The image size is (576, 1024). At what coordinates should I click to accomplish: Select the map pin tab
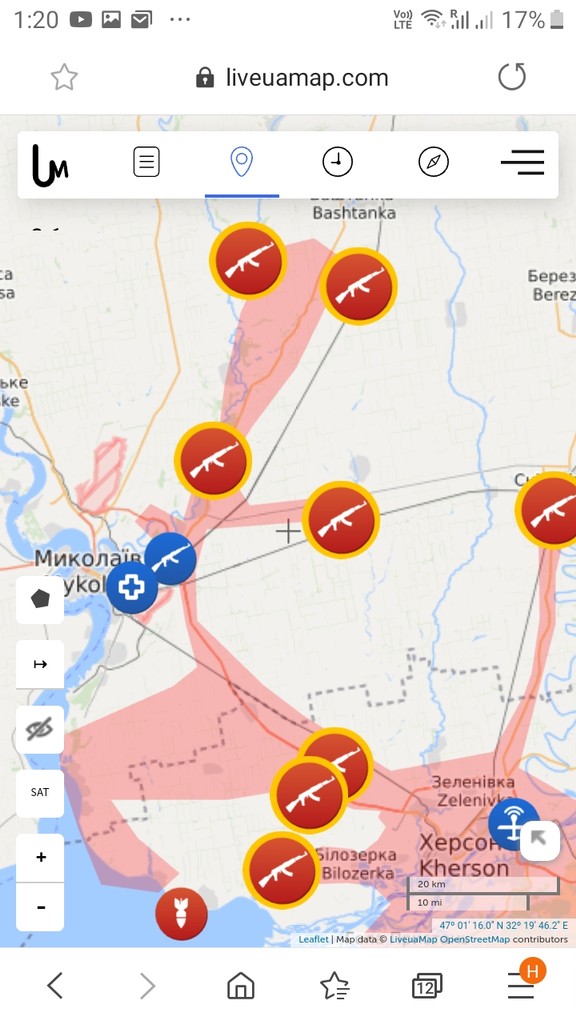(x=242, y=161)
